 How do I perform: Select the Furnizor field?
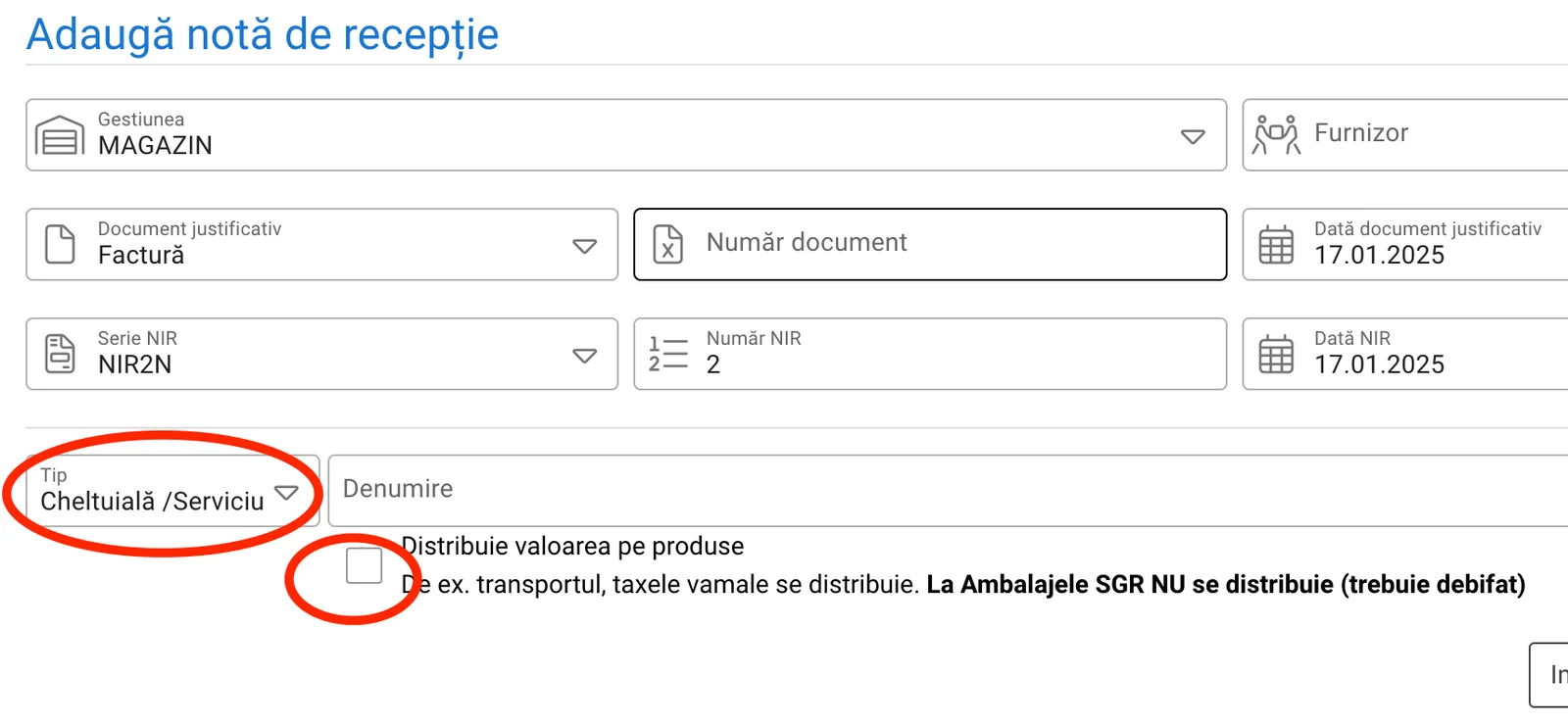click(x=1405, y=135)
